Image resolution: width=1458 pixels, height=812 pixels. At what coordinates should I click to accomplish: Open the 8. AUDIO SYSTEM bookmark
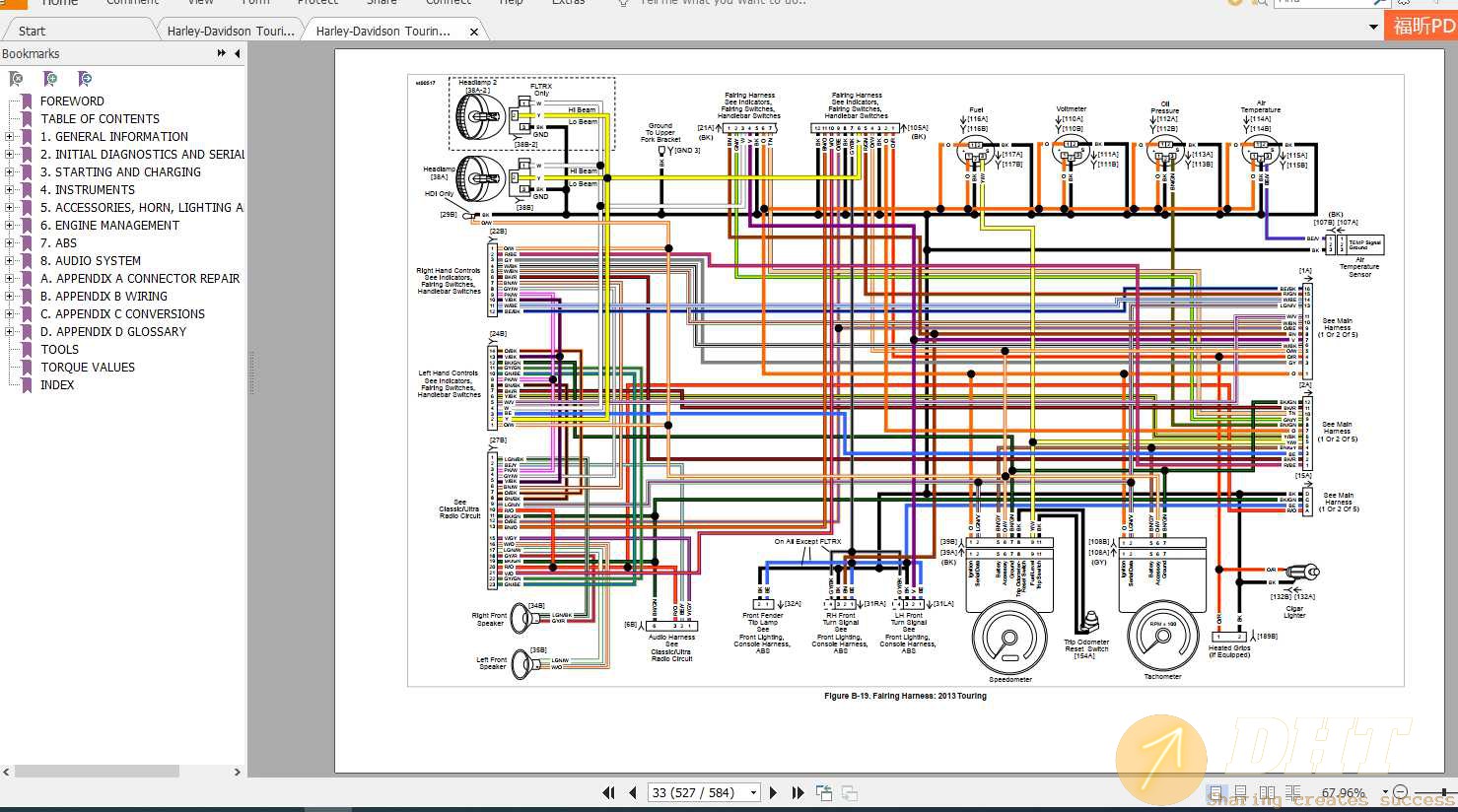coord(91,261)
